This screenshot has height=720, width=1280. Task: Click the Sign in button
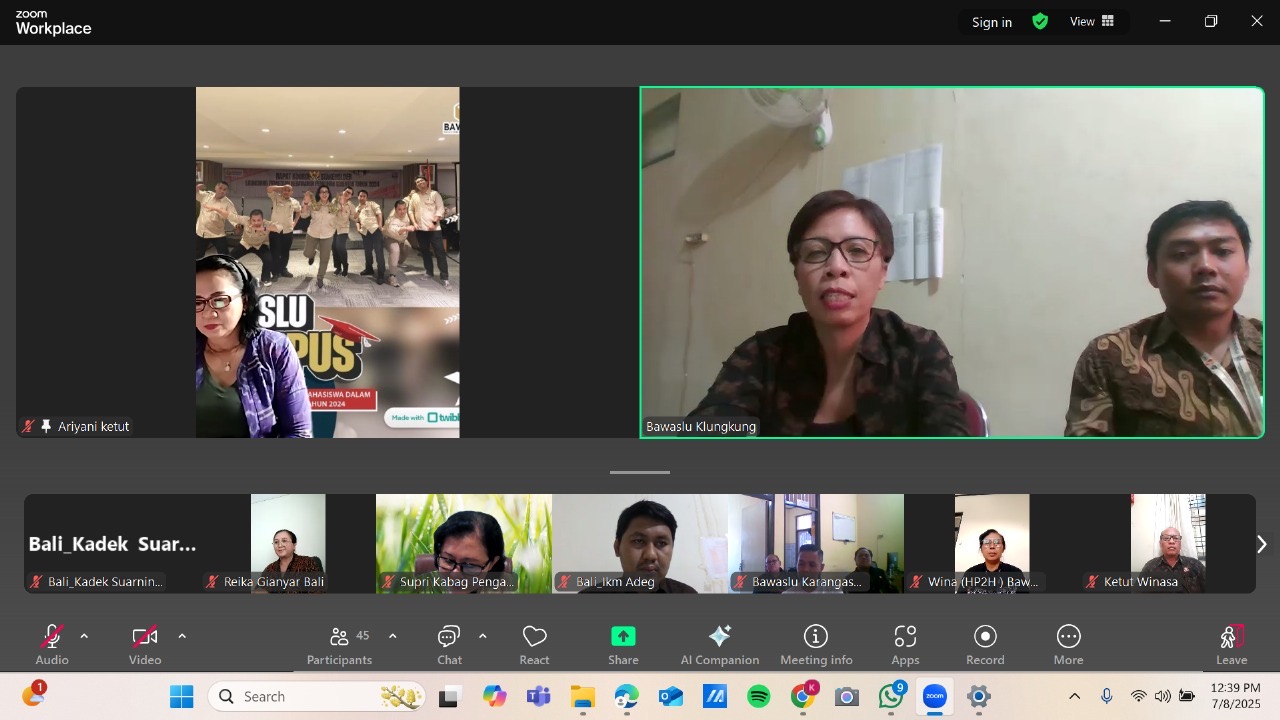991,22
